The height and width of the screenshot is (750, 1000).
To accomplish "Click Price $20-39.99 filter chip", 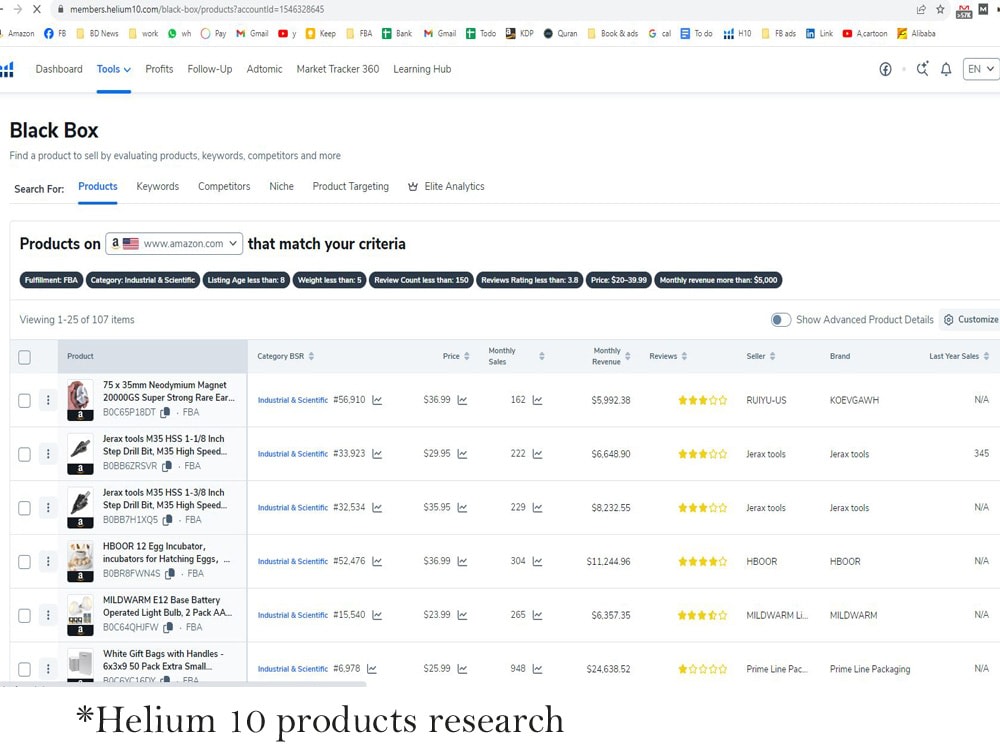I will tap(619, 280).
